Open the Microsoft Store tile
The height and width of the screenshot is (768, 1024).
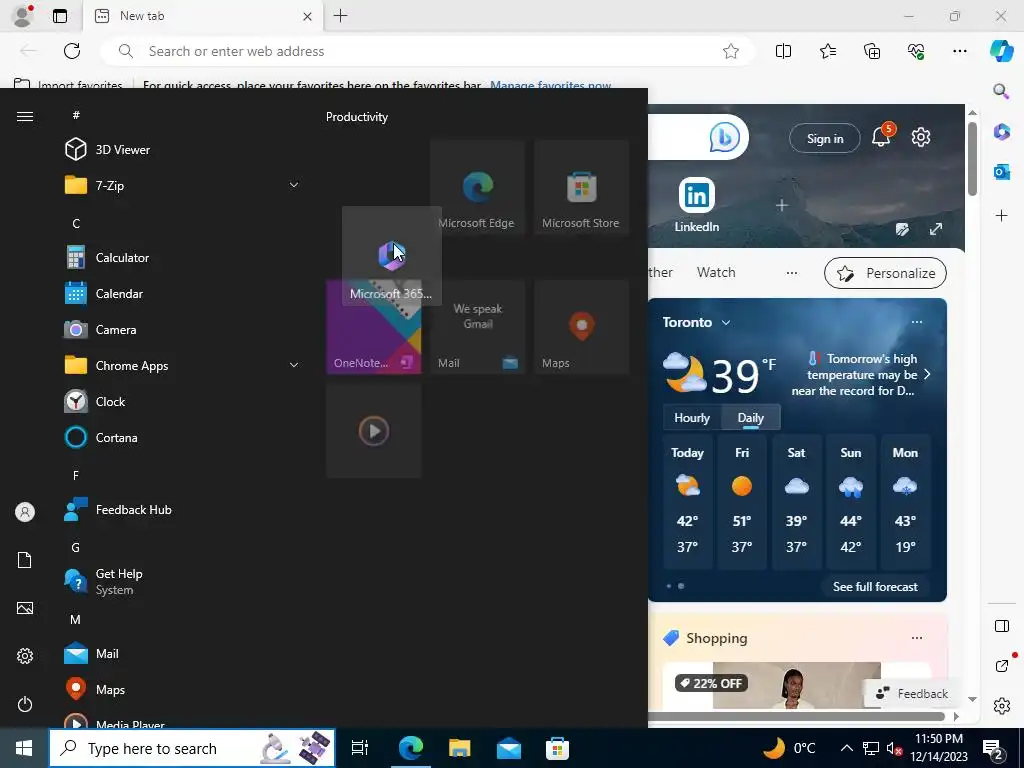[x=581, y=187]
